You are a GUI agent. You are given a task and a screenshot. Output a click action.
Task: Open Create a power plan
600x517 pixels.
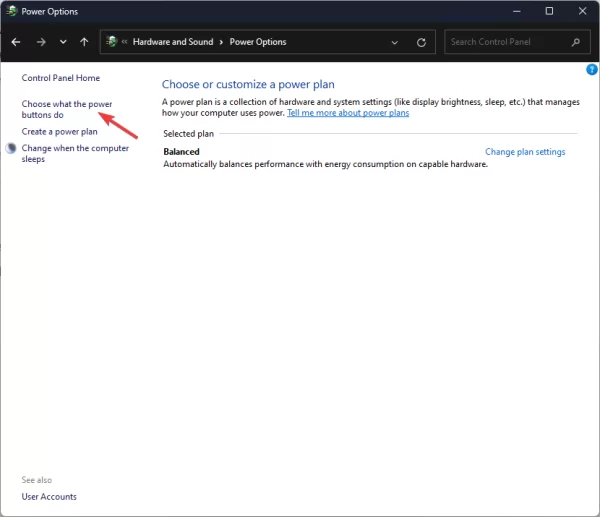coord(60,132)
